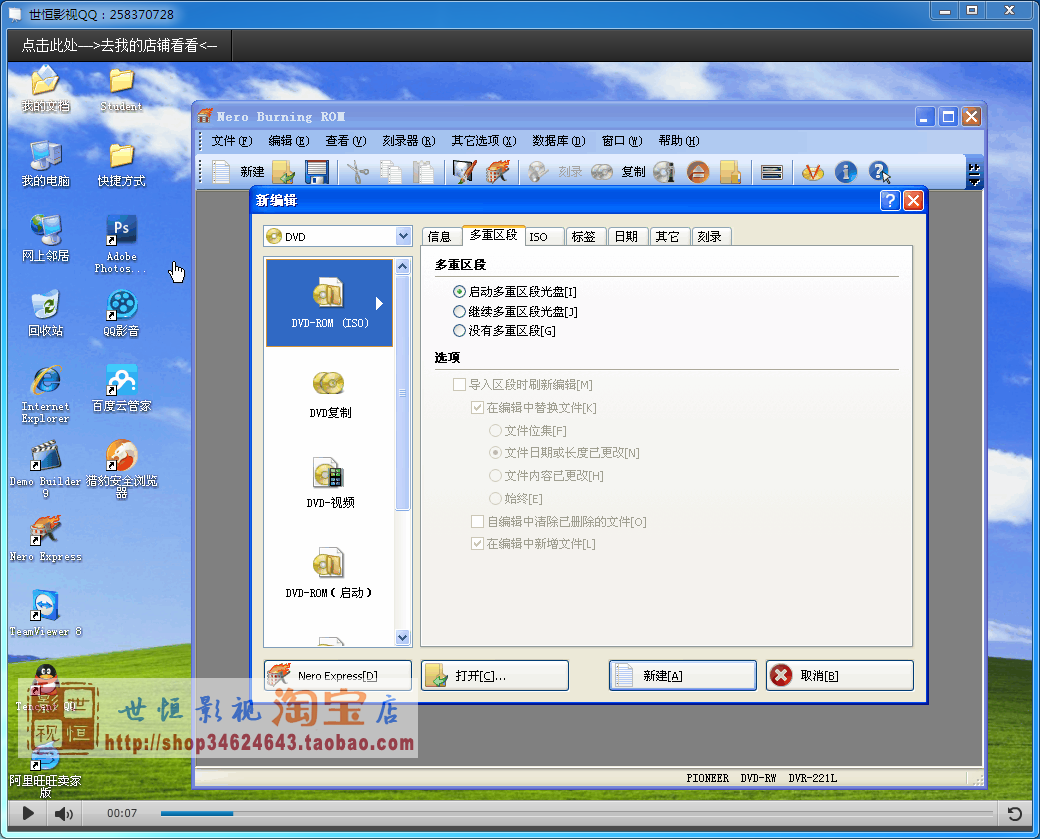Open the 刻录器 menu
The width and height of the screenshot is (1040, 839).
[x=409, y=141]
